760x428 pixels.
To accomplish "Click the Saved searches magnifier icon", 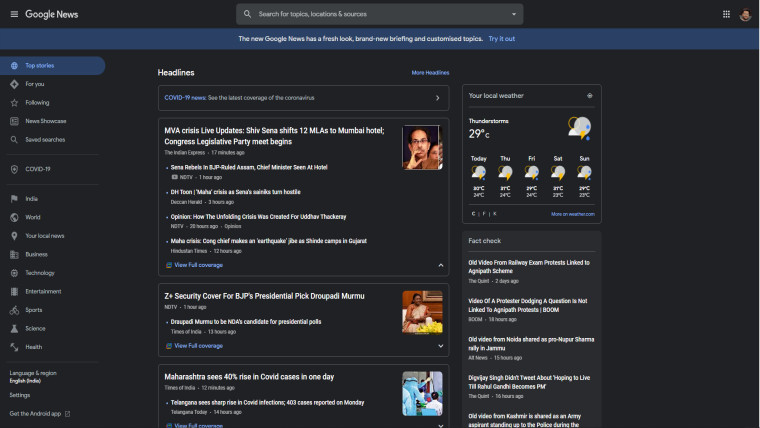I will click(x=14, y=140).
